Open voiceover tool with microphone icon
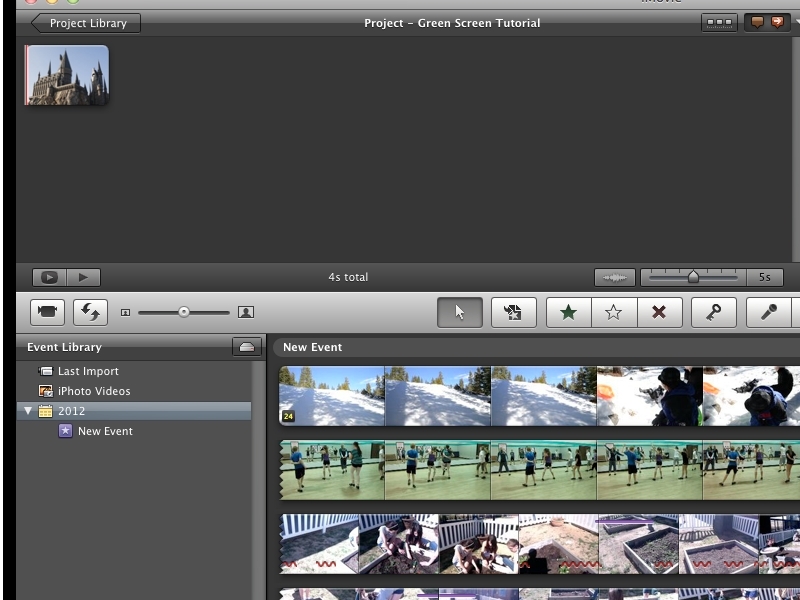This screenshot has width=800, height=600. tap(769, 312)
